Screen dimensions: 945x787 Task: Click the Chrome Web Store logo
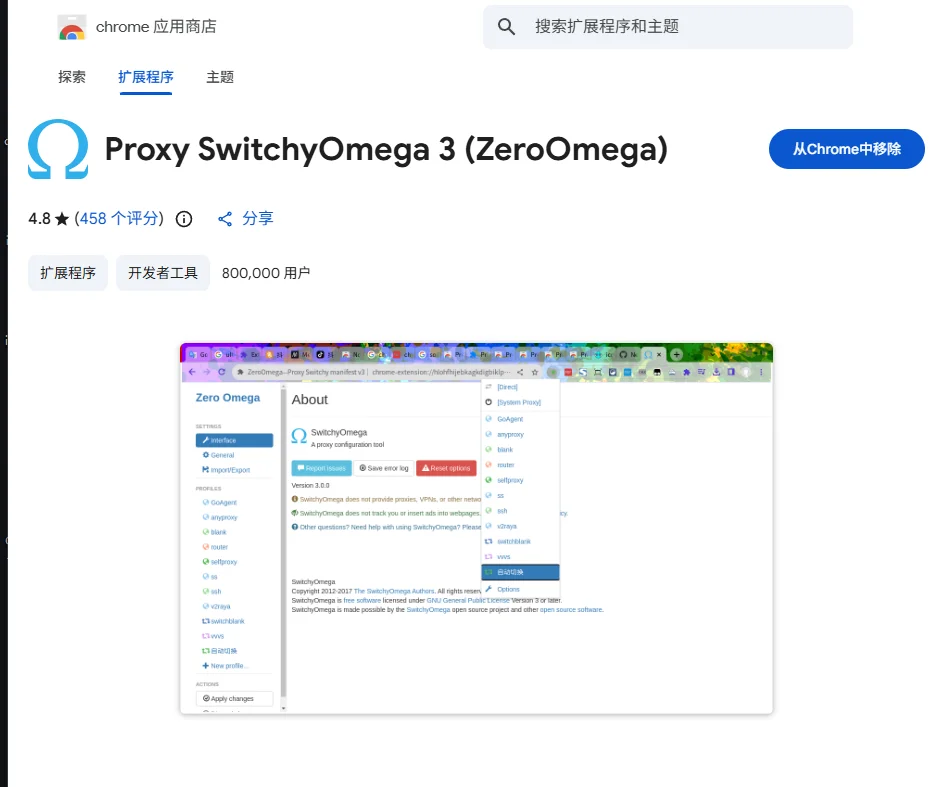72,27
